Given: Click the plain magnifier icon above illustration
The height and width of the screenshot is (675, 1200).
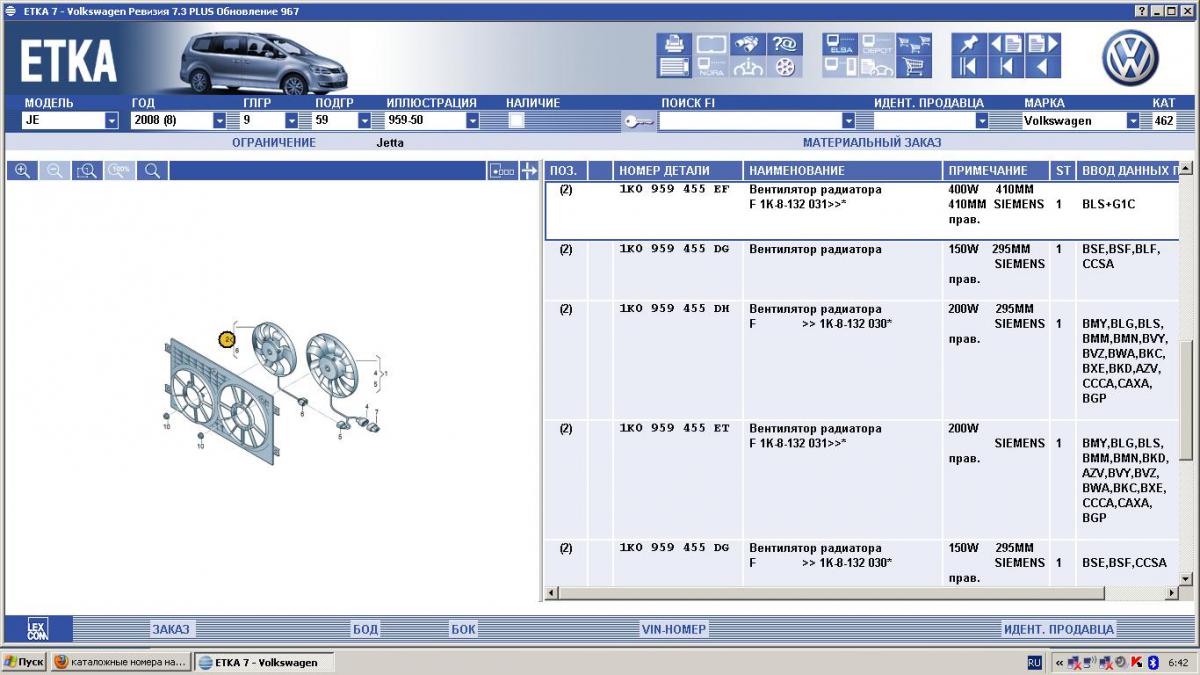Looking at the screenshot, I should (152, 171).
